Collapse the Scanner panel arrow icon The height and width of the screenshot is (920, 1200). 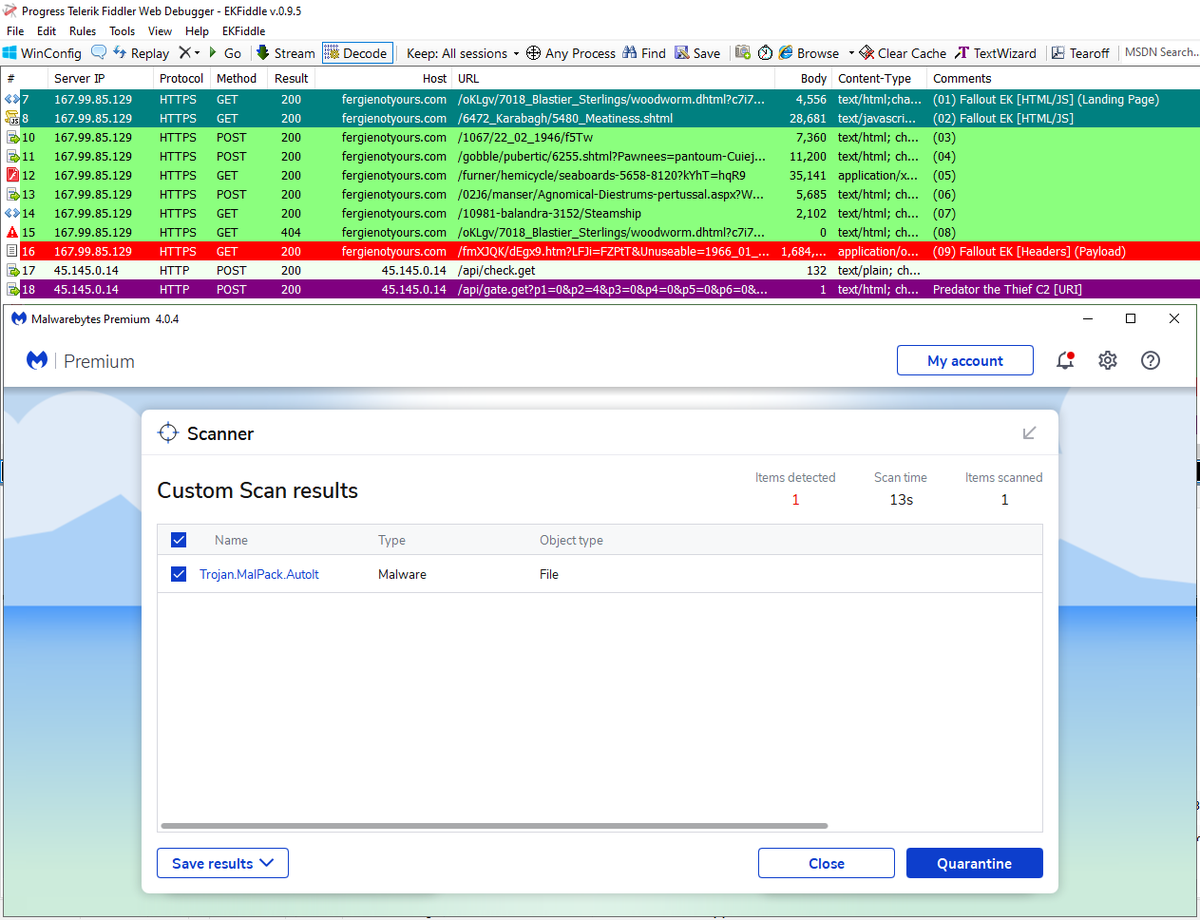click(x=1029, y=433)
